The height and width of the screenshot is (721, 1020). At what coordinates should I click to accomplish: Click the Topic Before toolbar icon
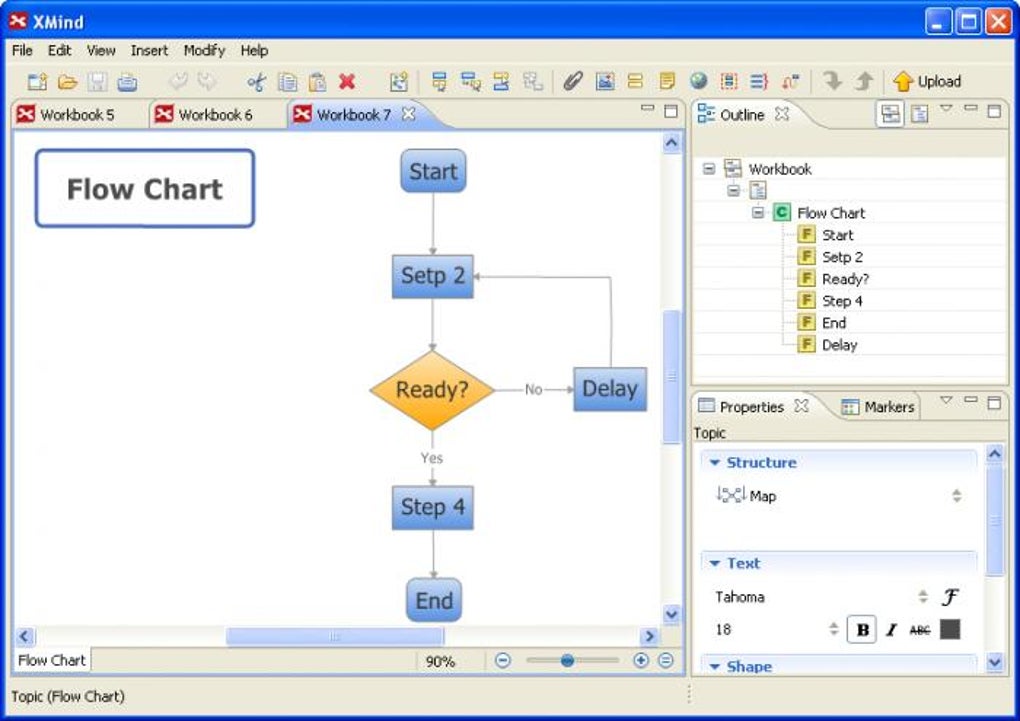(x=502, y=81)
